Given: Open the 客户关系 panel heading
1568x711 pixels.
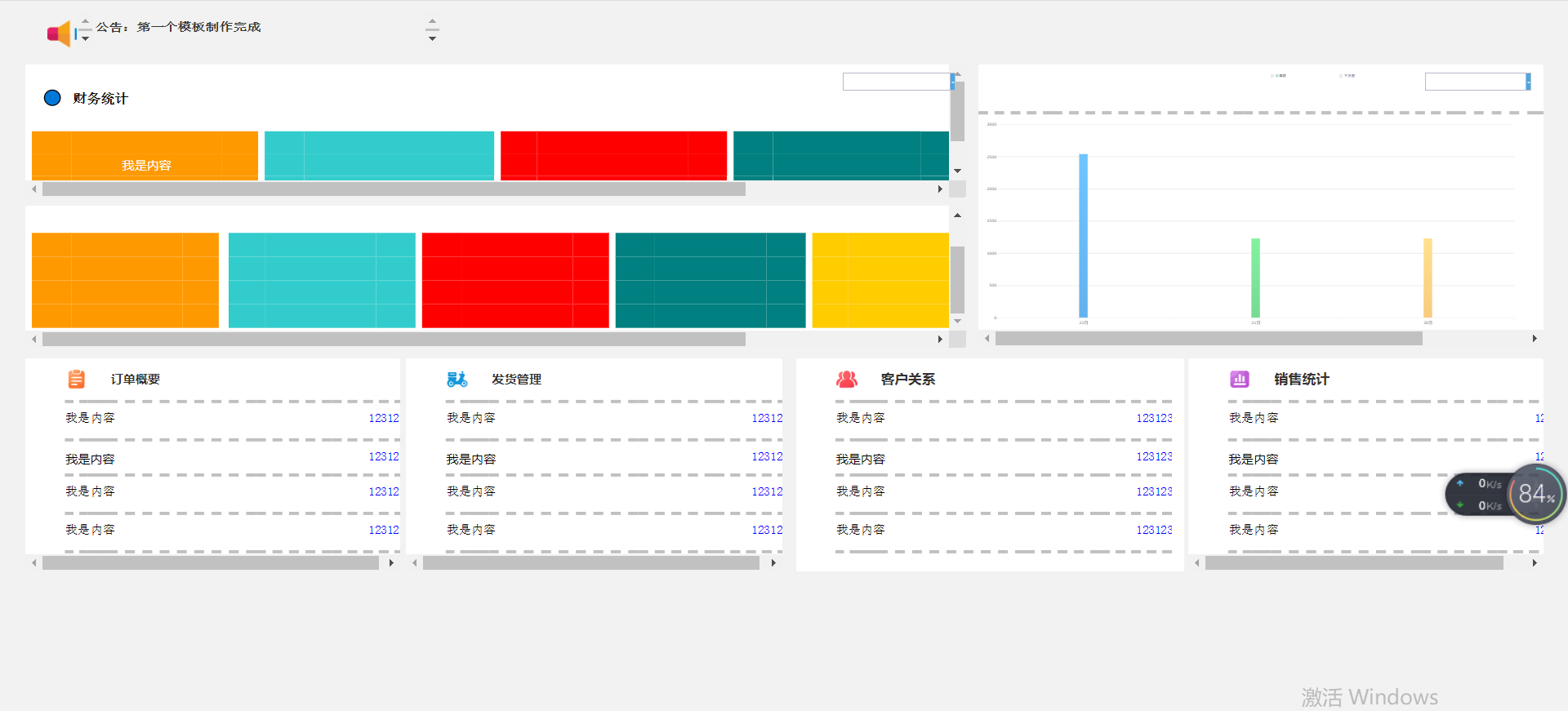Looking at the screenshot, I should click(907, 379).
